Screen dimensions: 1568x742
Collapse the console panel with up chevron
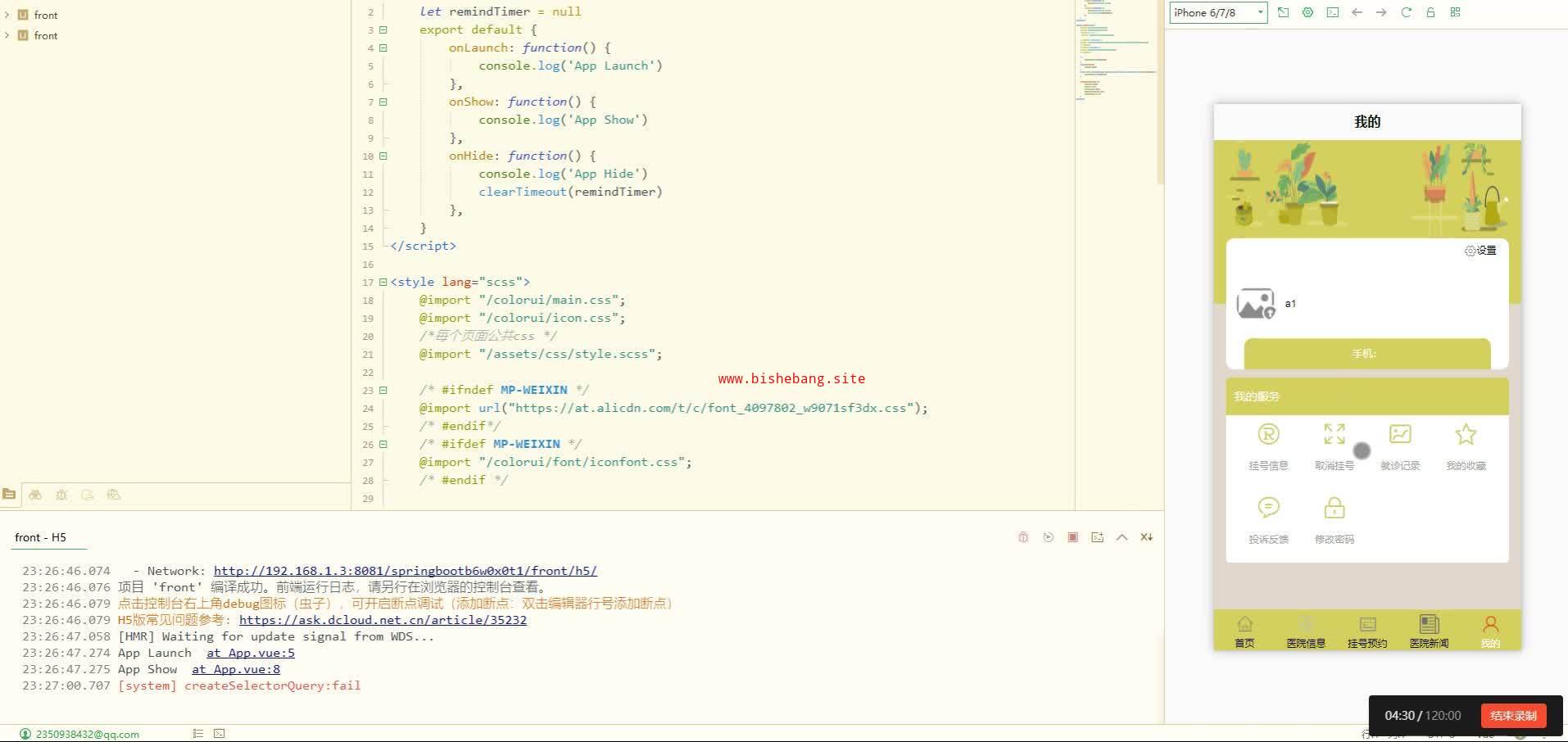click(1122, 537)
